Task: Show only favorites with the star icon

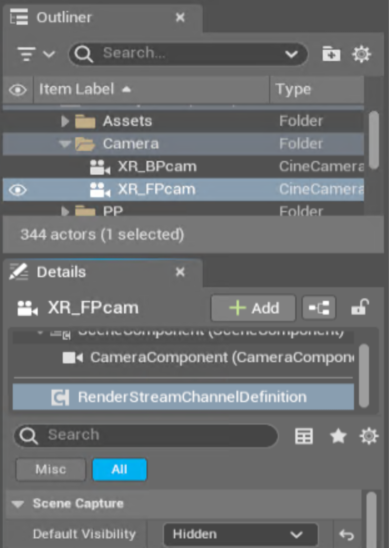Action: [x=338, y=436]
